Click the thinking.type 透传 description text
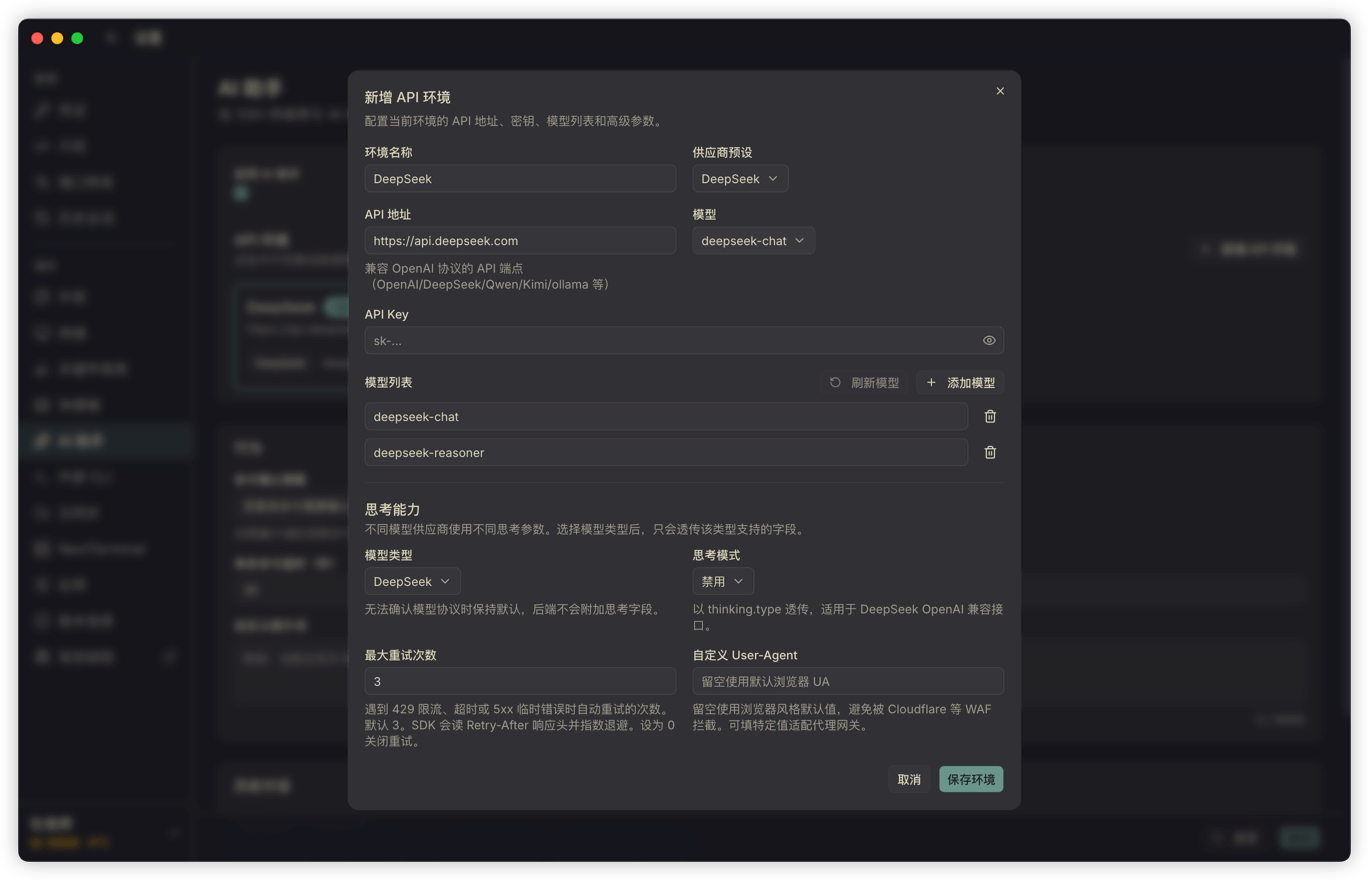The height and width of the screenshot is (880, 1369). tap(848, 616)
